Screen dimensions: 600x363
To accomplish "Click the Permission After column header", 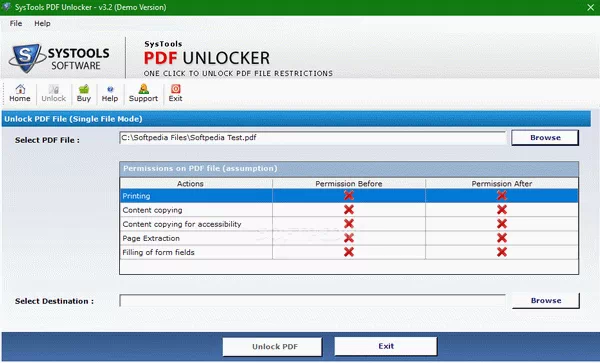I will coord(502,184).
